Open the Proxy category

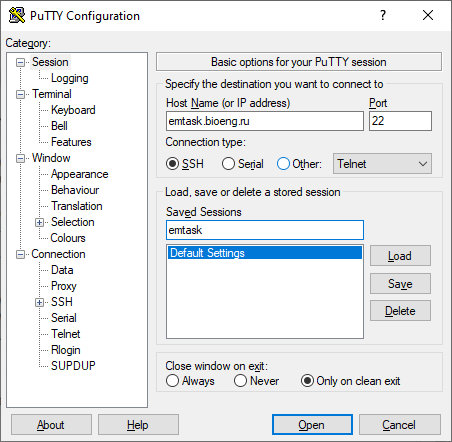(64, 286)
